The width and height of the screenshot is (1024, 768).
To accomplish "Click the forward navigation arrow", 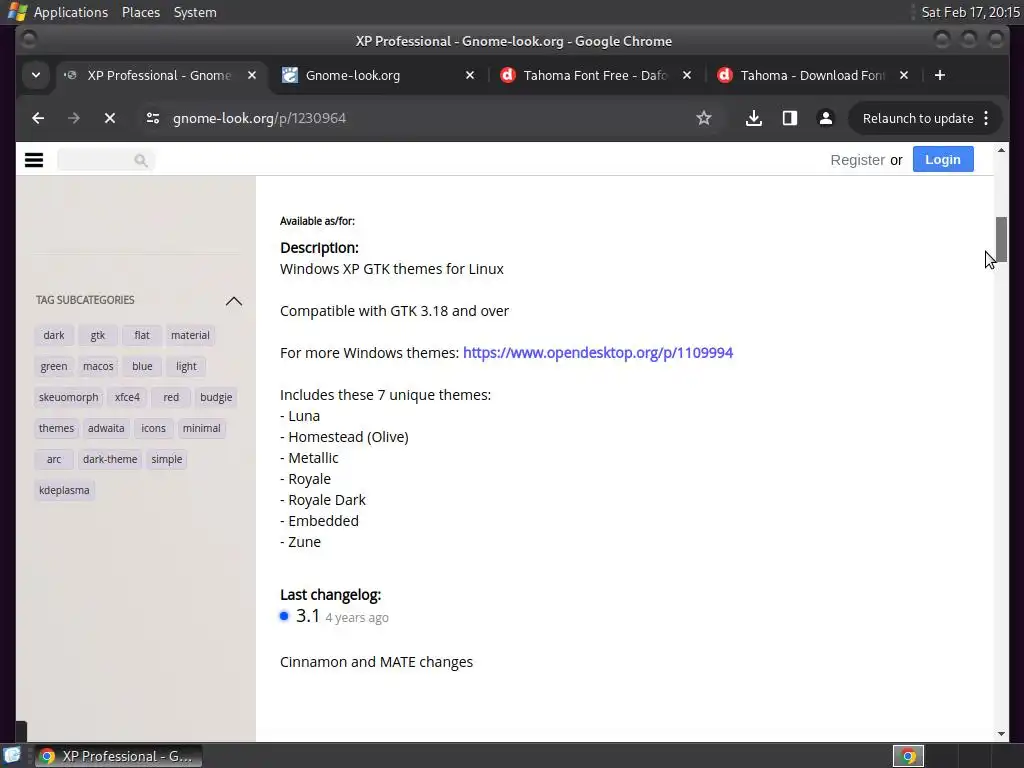I will 74,118.
